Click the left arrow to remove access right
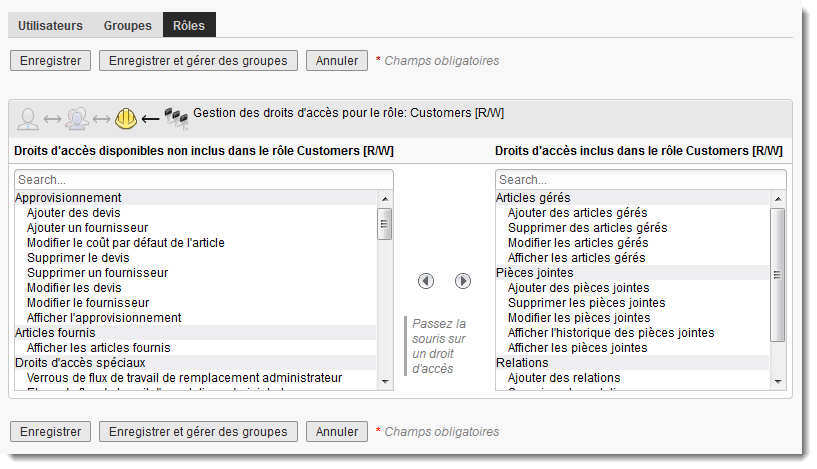This screenshot has width=817, height=469. pyautogui.click(x=426, y=281)
